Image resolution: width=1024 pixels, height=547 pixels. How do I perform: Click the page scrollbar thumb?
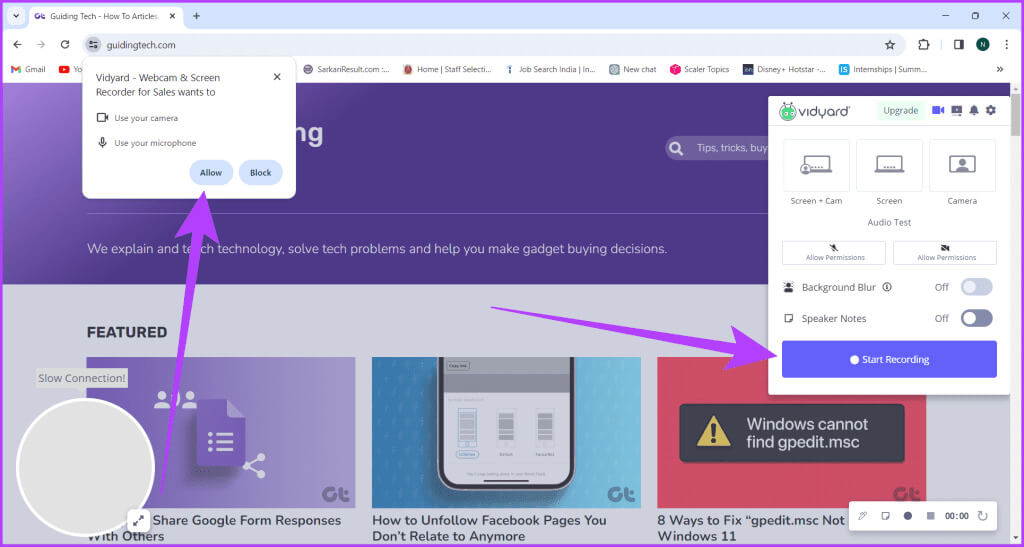point(1016,116)
